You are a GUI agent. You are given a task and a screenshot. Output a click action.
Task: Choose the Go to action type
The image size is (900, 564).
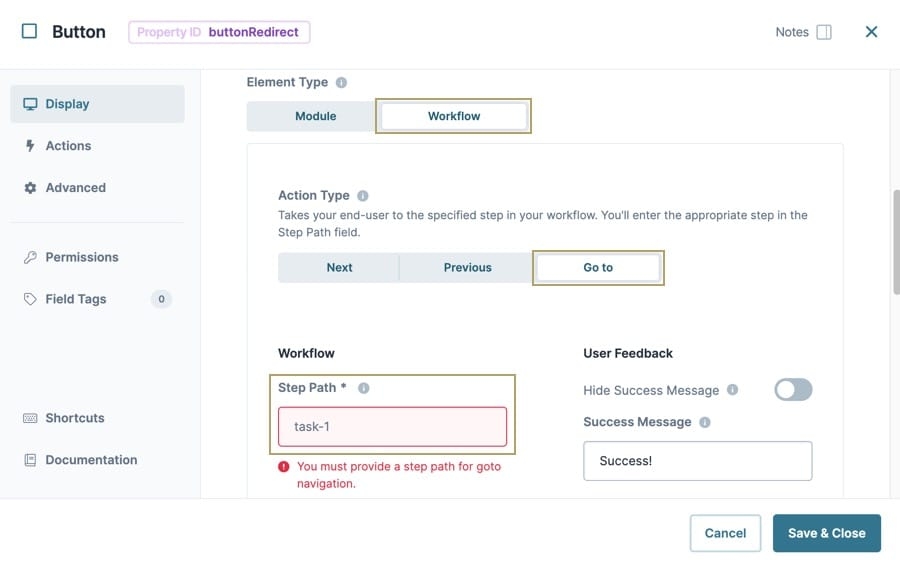coord(598,267)
